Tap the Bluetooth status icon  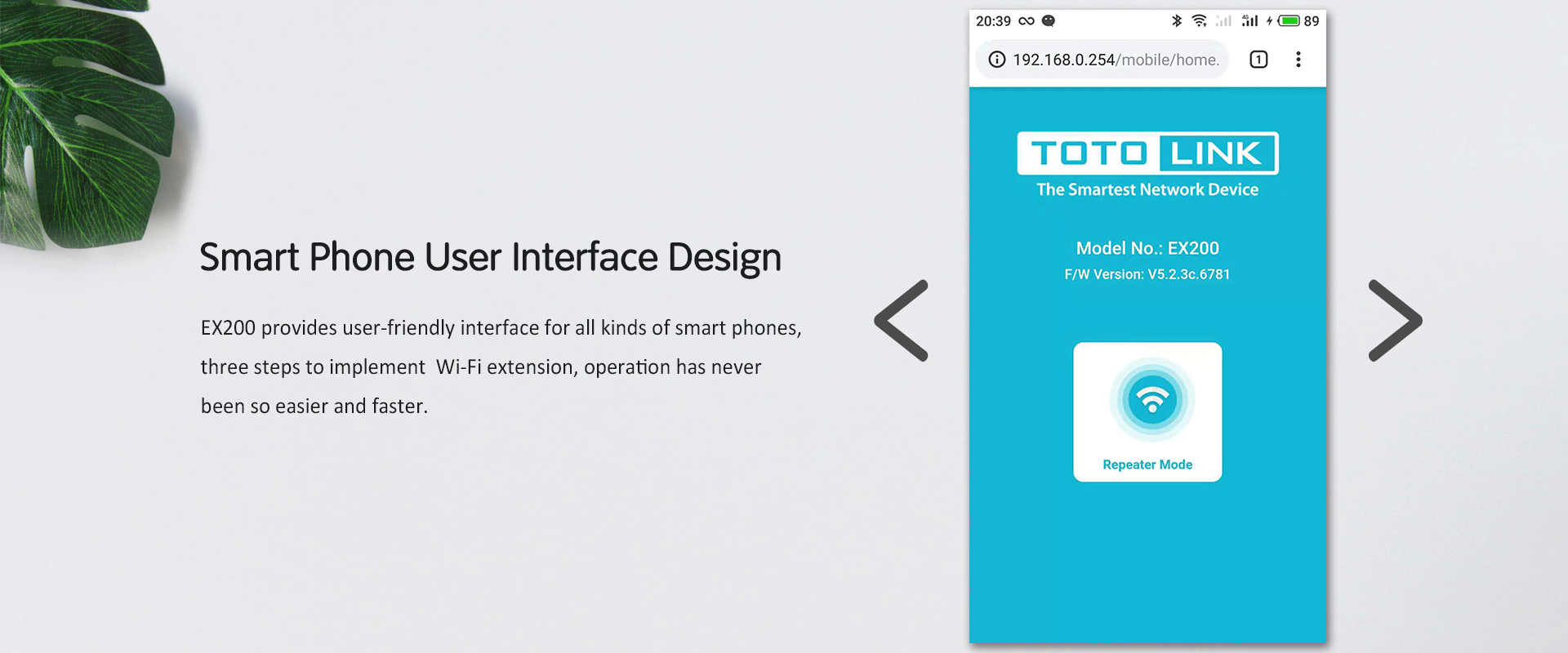coord(1177,21)
